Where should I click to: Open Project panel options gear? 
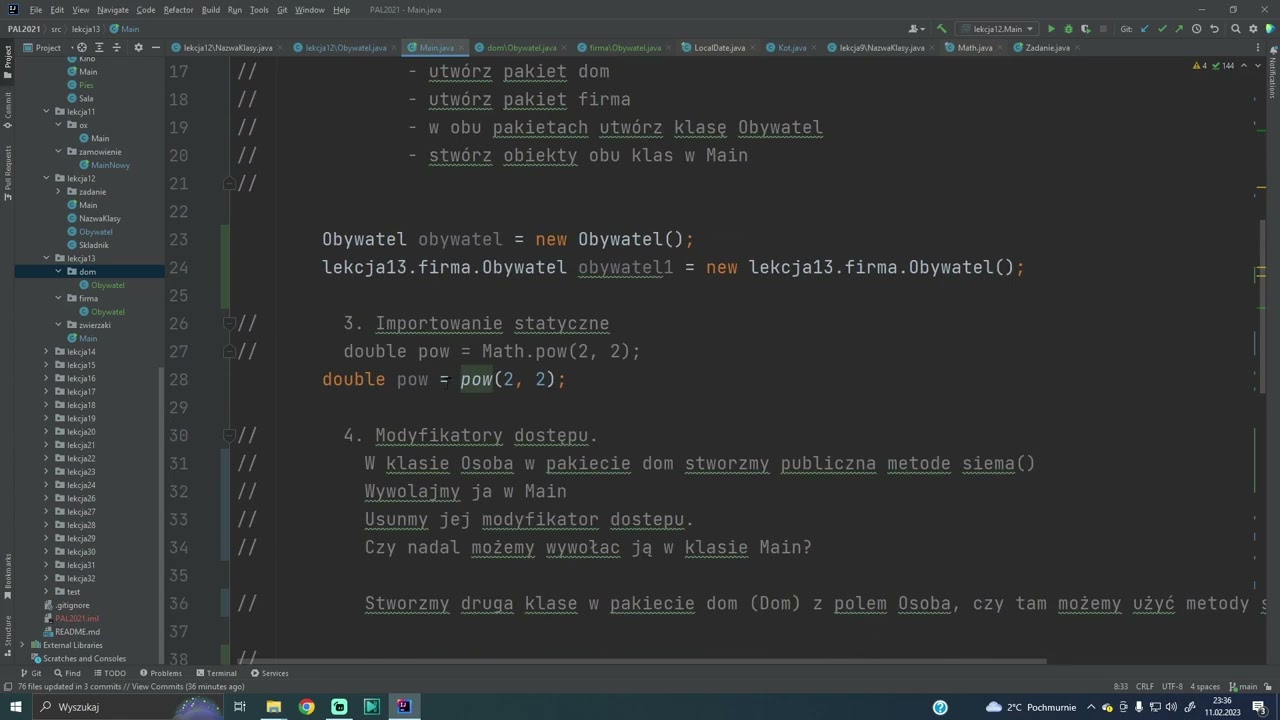(x=138, y=48)
